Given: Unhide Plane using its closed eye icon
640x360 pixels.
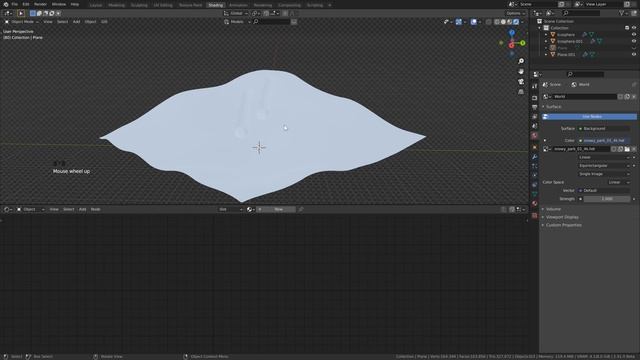Looking at the screenshot, I should tap(634, 48).
